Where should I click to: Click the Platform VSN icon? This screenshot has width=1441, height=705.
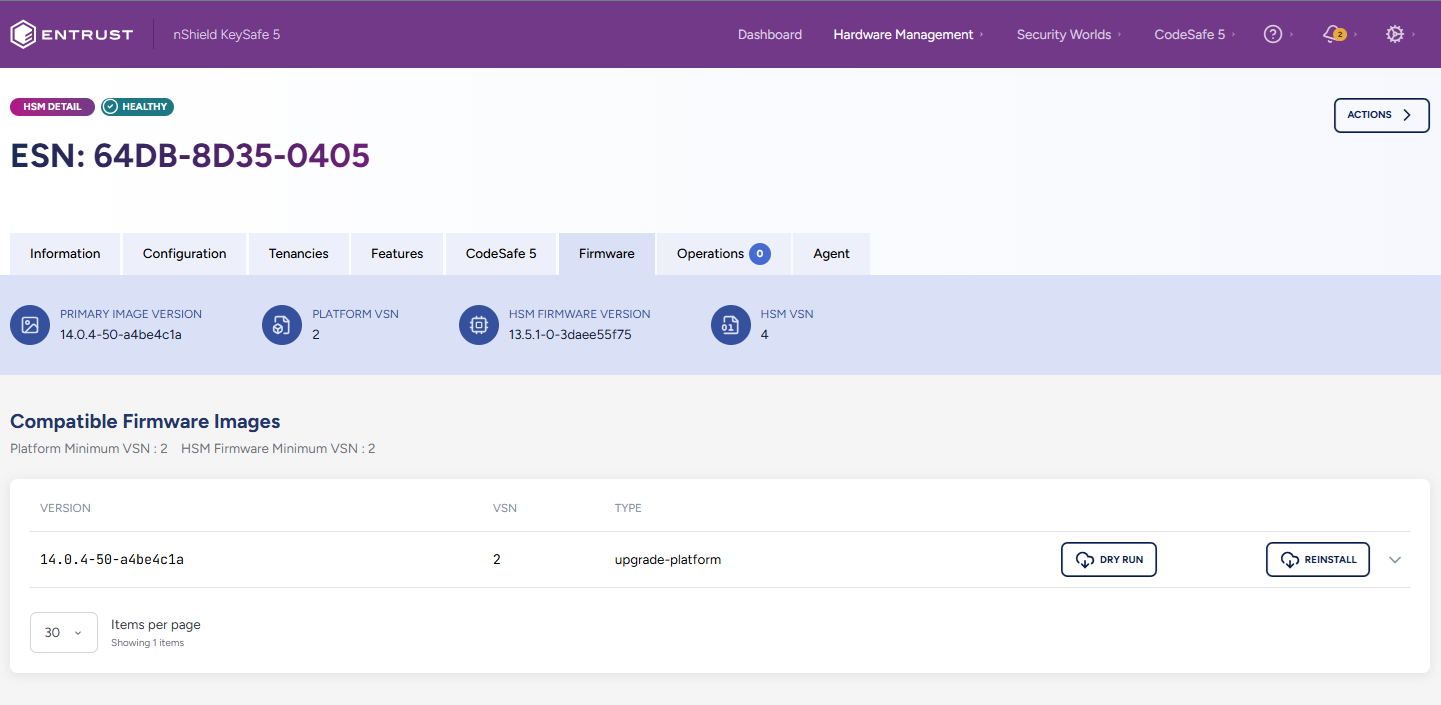282,325
